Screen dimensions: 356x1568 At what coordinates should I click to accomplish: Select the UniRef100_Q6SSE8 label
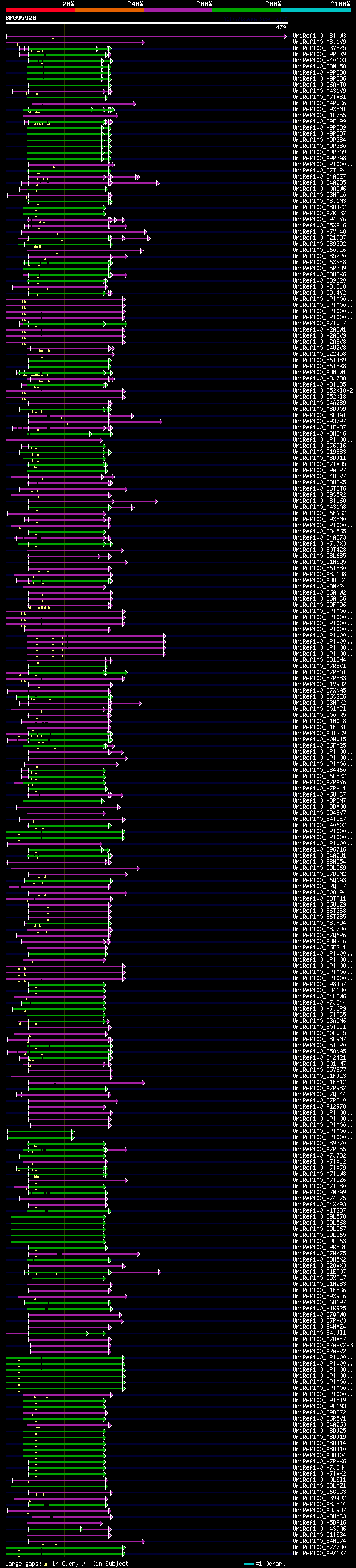coord(319,263)
